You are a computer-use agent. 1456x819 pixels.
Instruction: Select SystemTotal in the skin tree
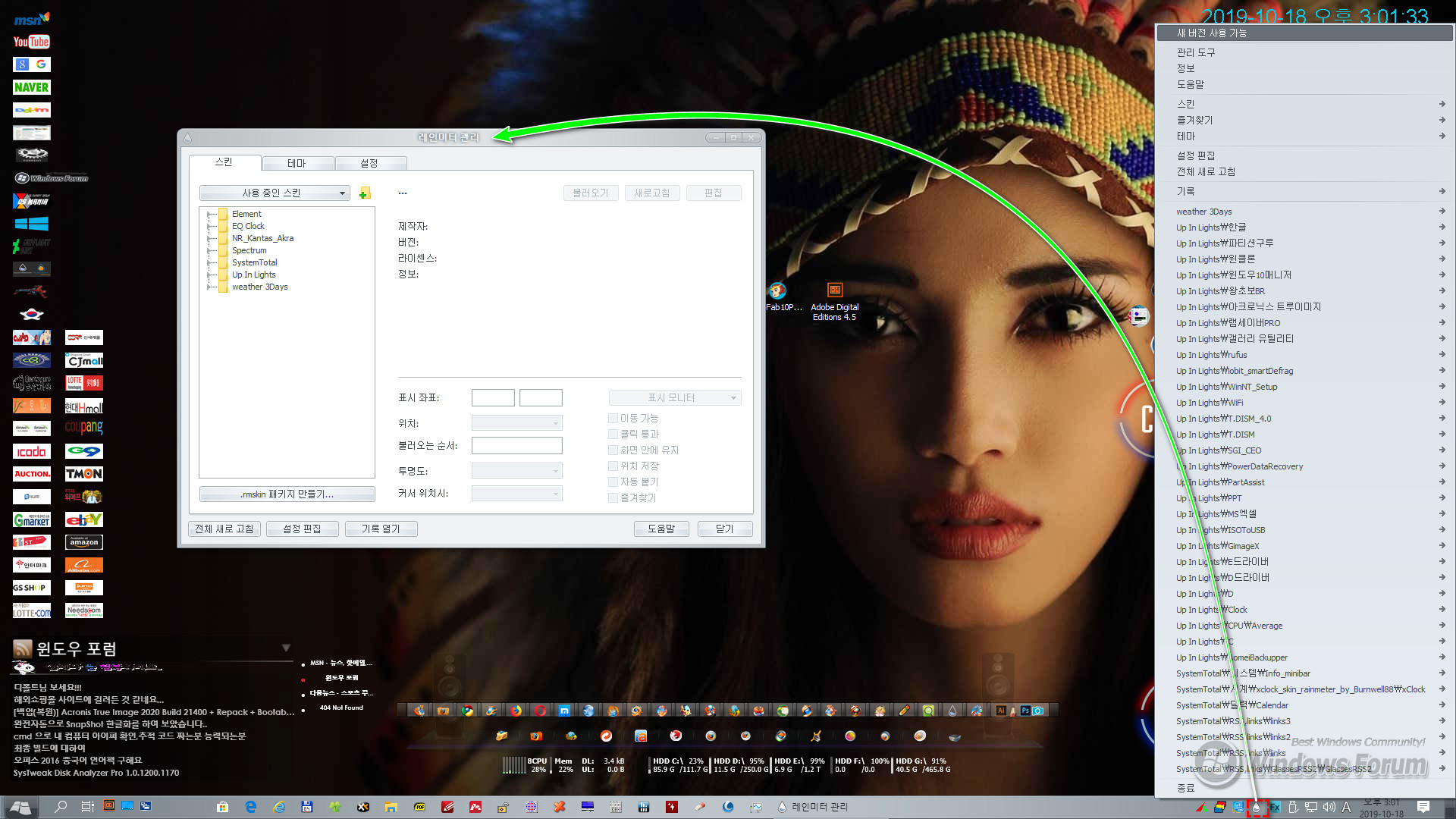[x=255, y=262]
